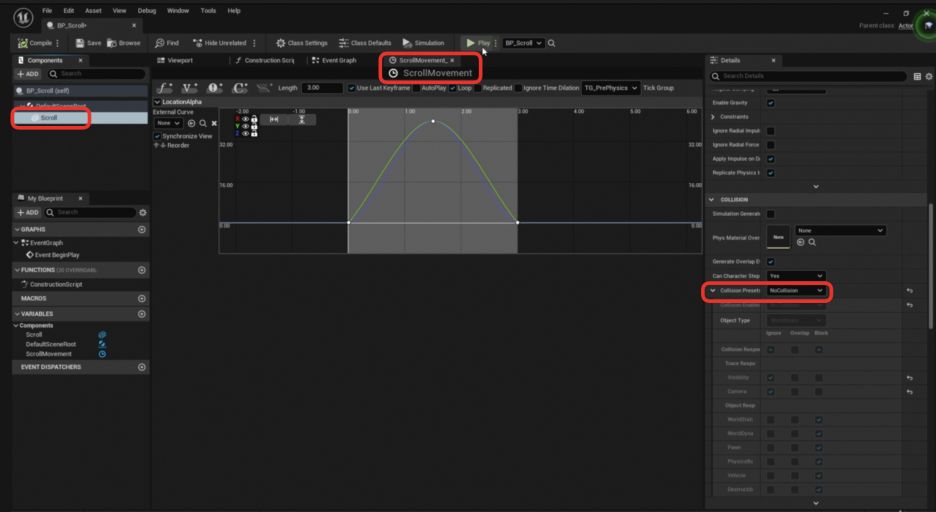Add a float track to timeline

164,88
